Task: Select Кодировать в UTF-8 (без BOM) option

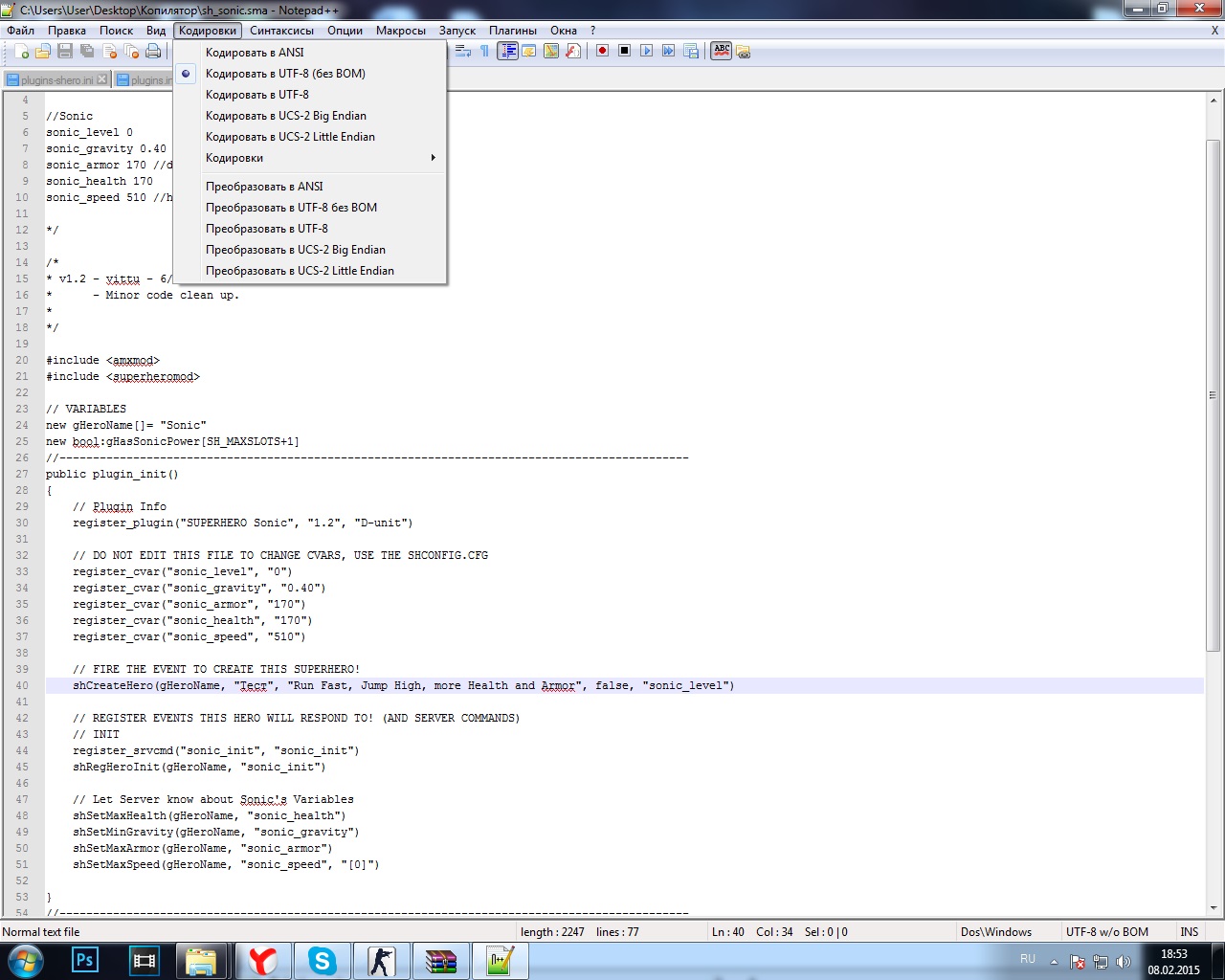Action: 310,74
